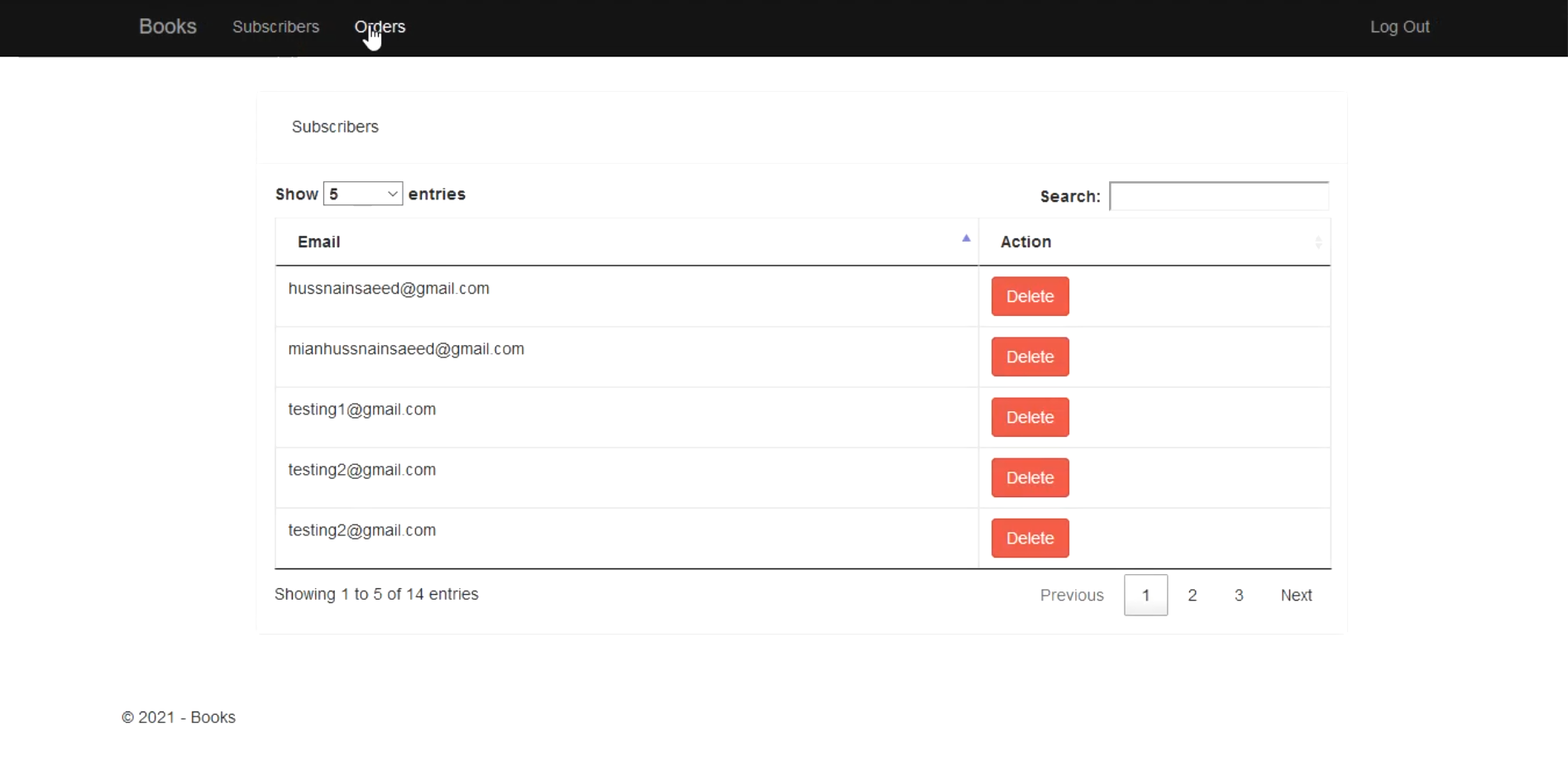
Task: Click the Action column sort arrows
Action: click(1317, 242)
